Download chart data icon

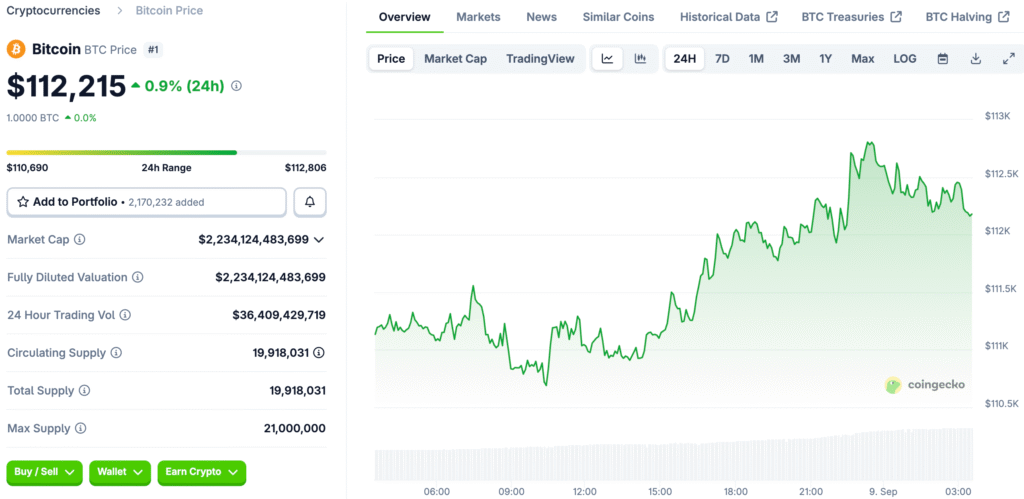point(975,59)
